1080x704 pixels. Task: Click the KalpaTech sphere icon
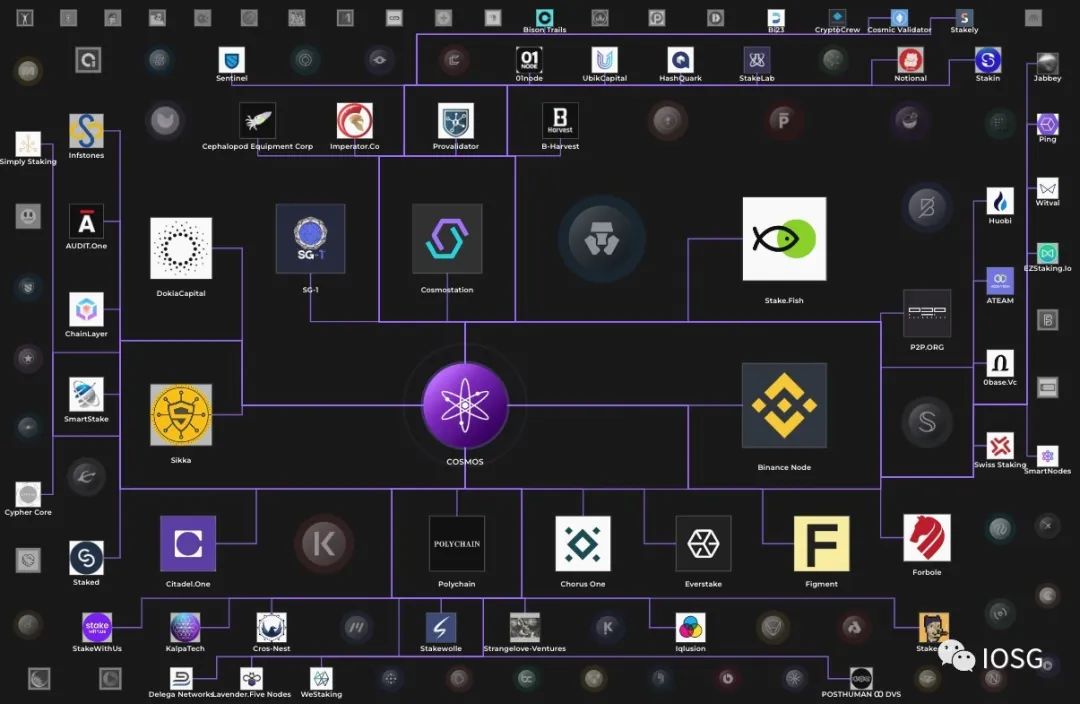[x=185, y=628]
